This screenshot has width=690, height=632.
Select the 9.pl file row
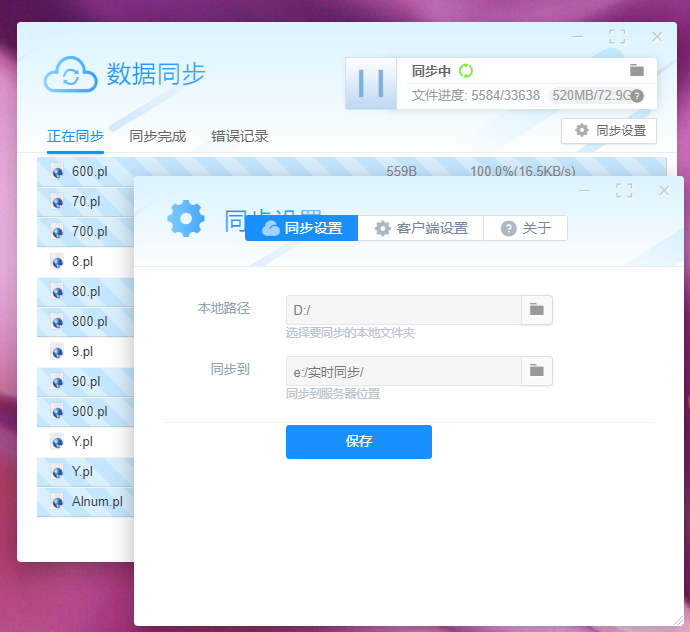tap(85, 352)
